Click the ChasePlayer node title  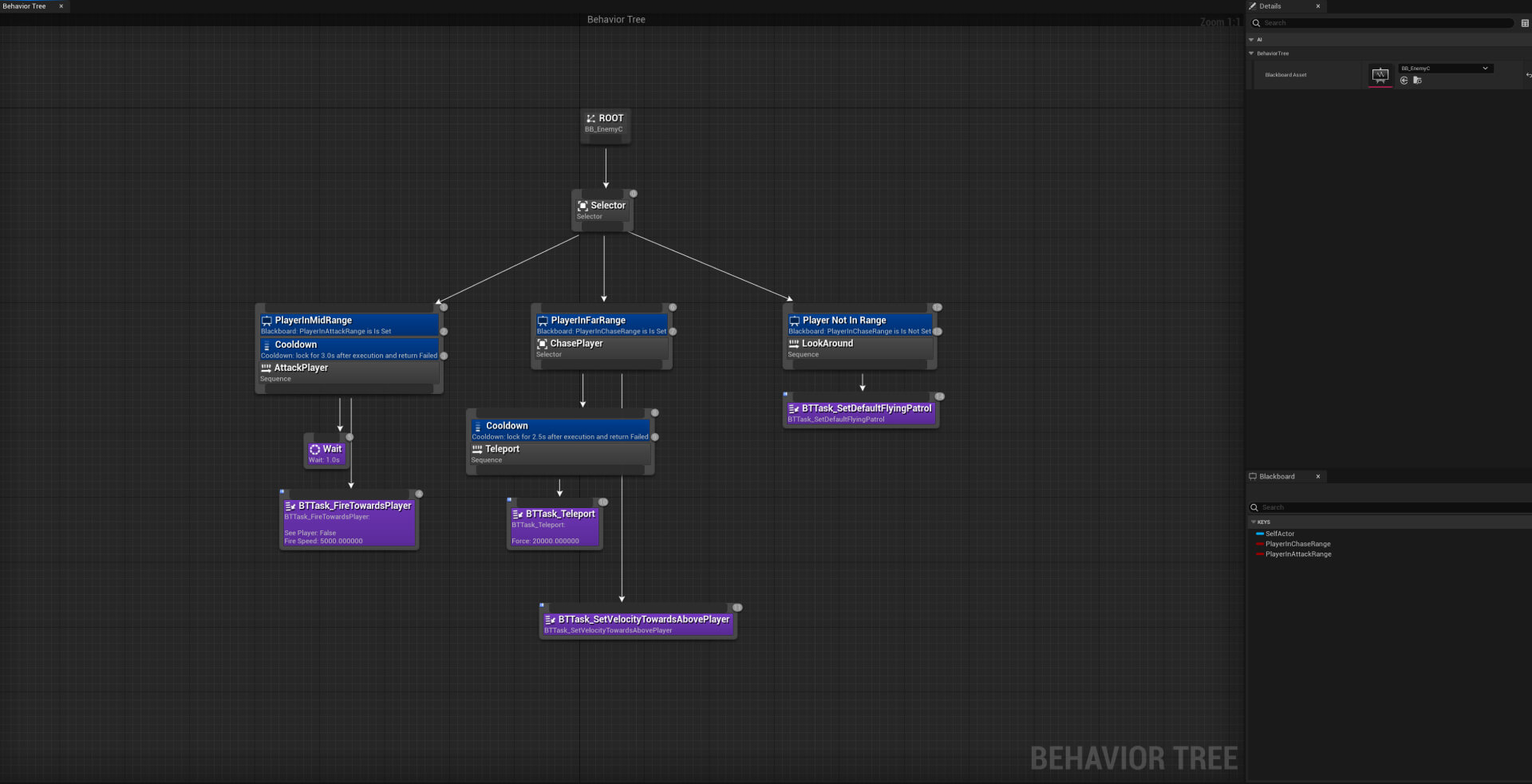(x=576, y=344)
